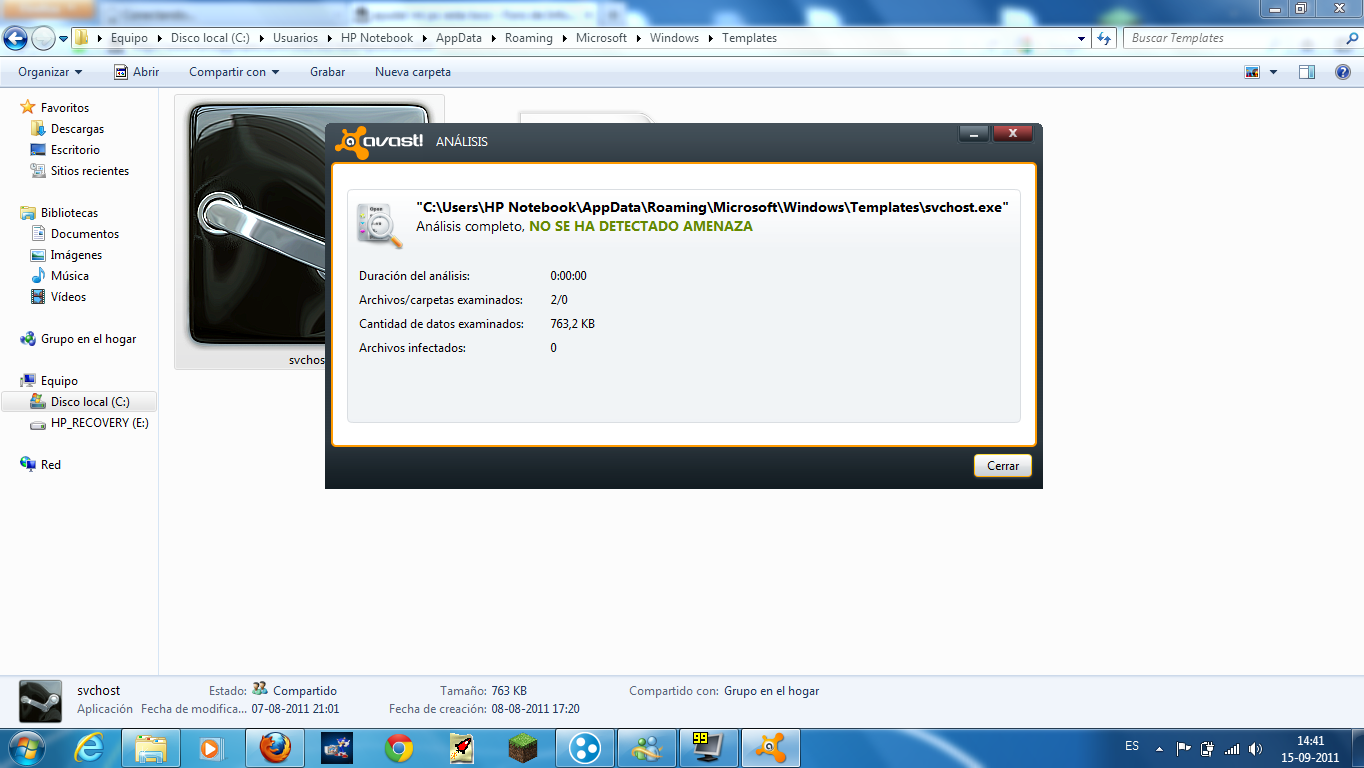Select Roaming in the address breadcrumb
Image resolution: width=1364 pixels, height=768 pixels.
coord(529,38)
